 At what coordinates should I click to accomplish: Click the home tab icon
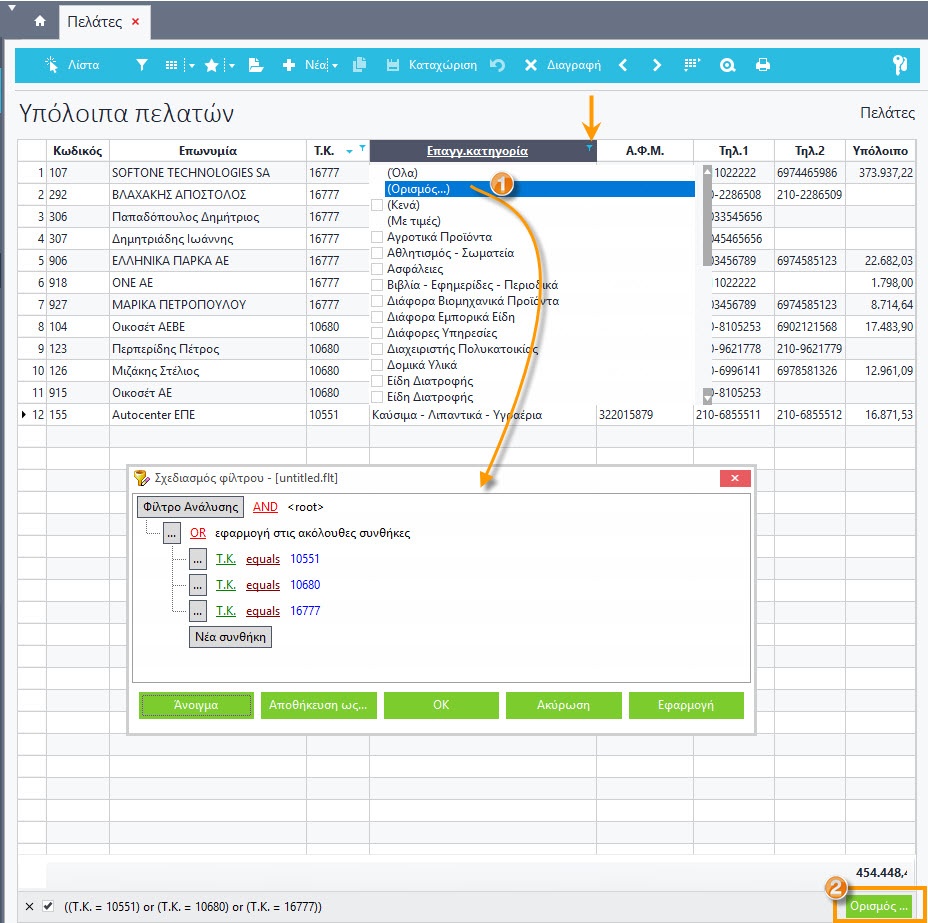coord(39,21)
